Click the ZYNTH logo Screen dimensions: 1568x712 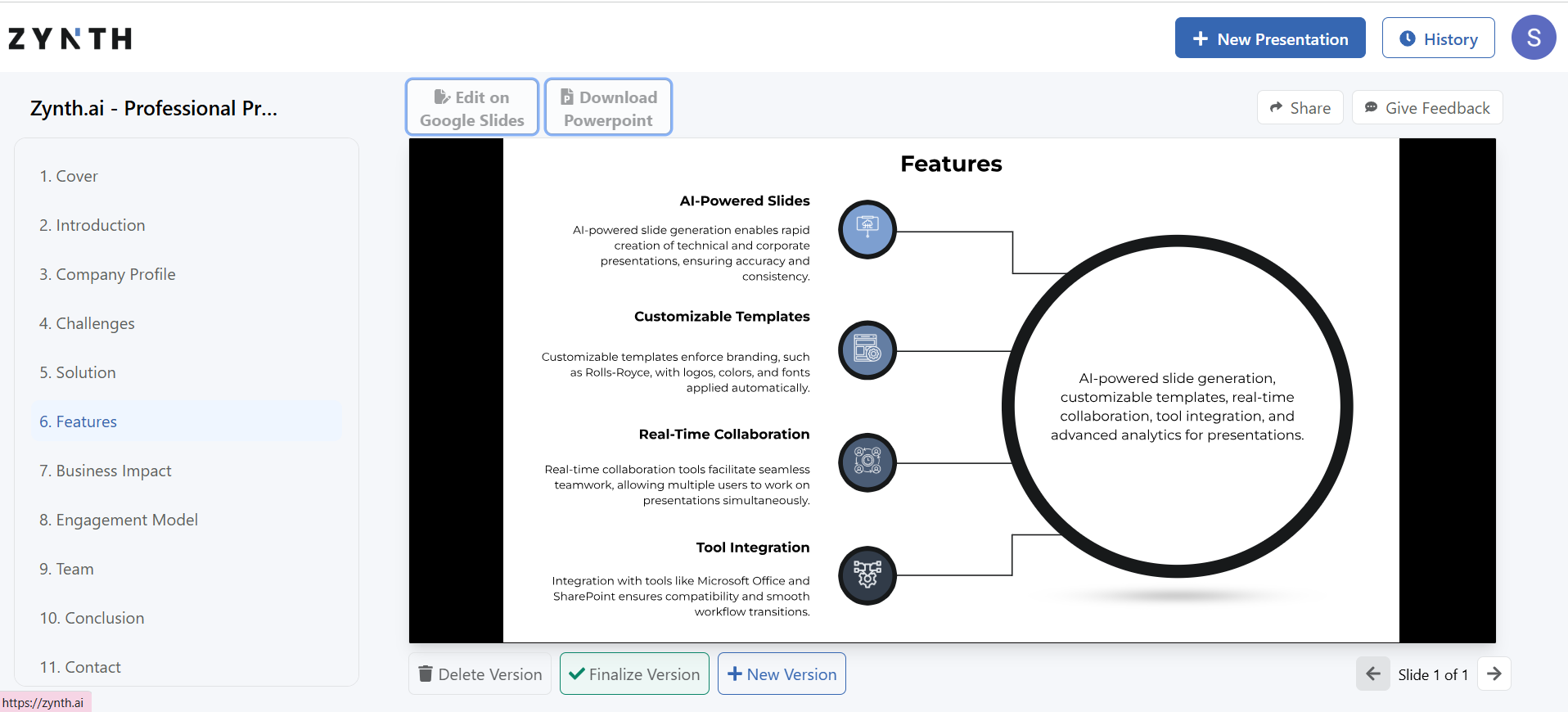[70, 38]
